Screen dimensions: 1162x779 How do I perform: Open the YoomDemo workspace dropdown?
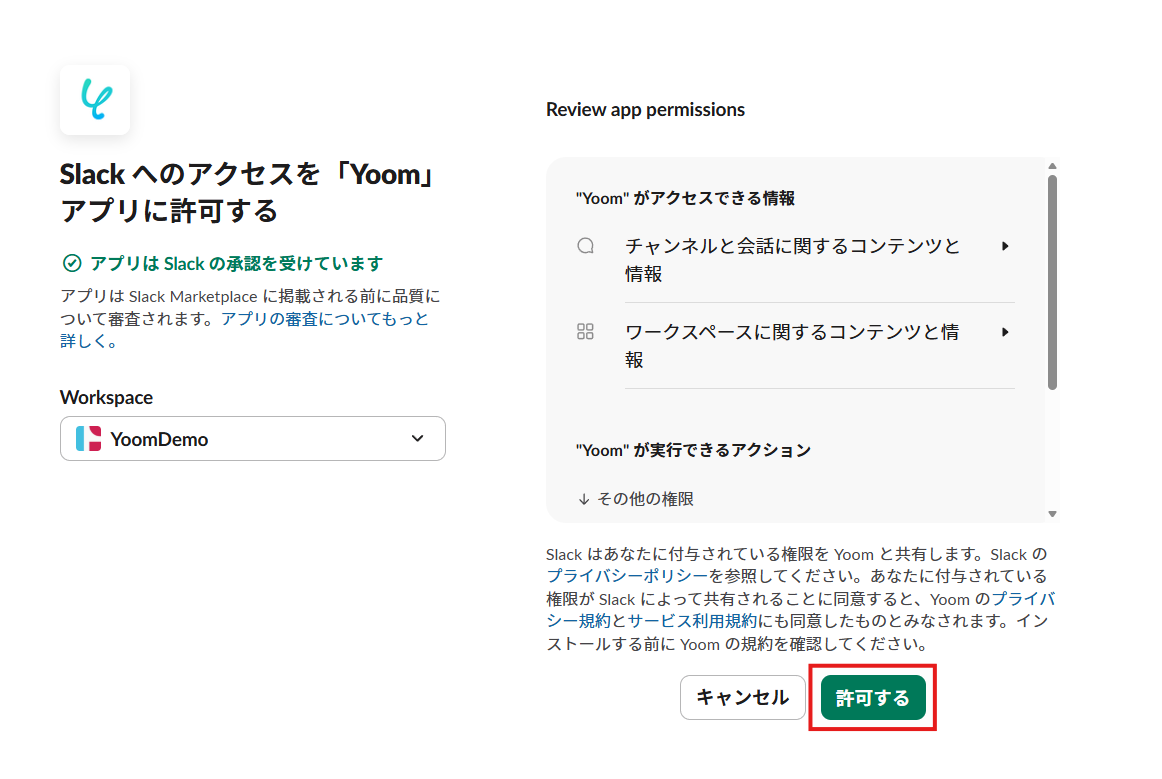point(253,439)
